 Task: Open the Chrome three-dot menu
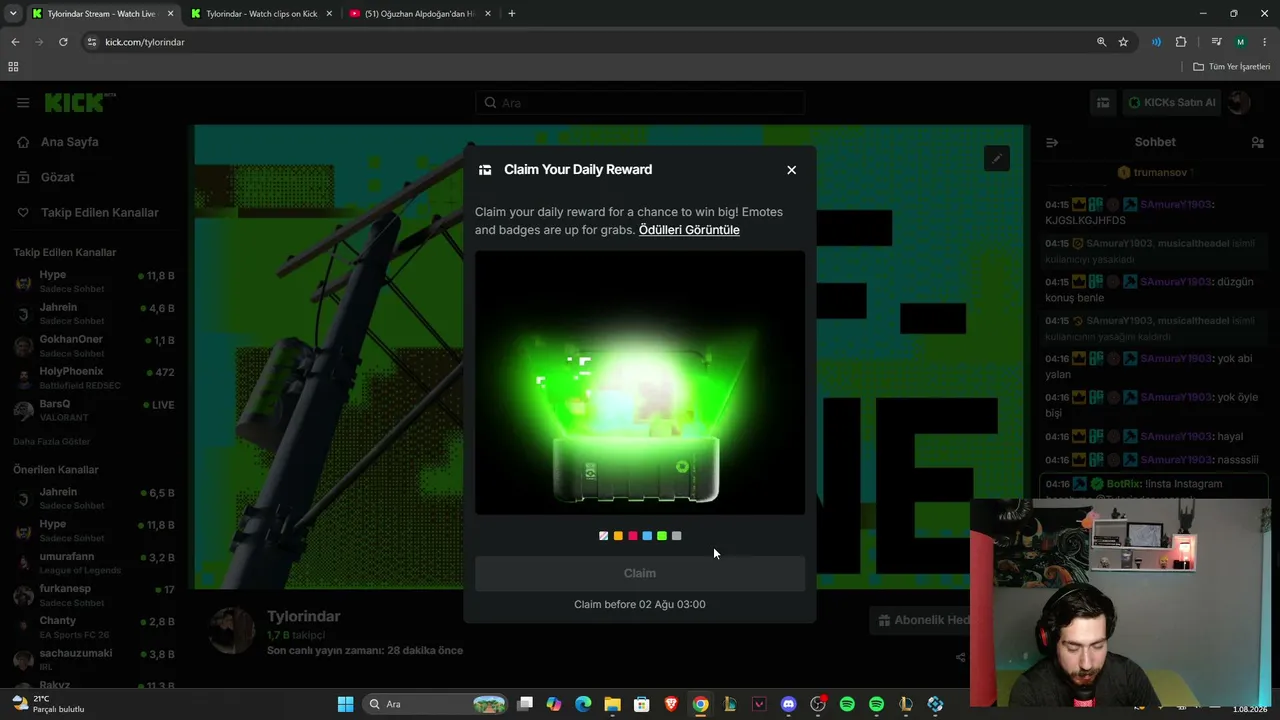(x=1264, y=42)
